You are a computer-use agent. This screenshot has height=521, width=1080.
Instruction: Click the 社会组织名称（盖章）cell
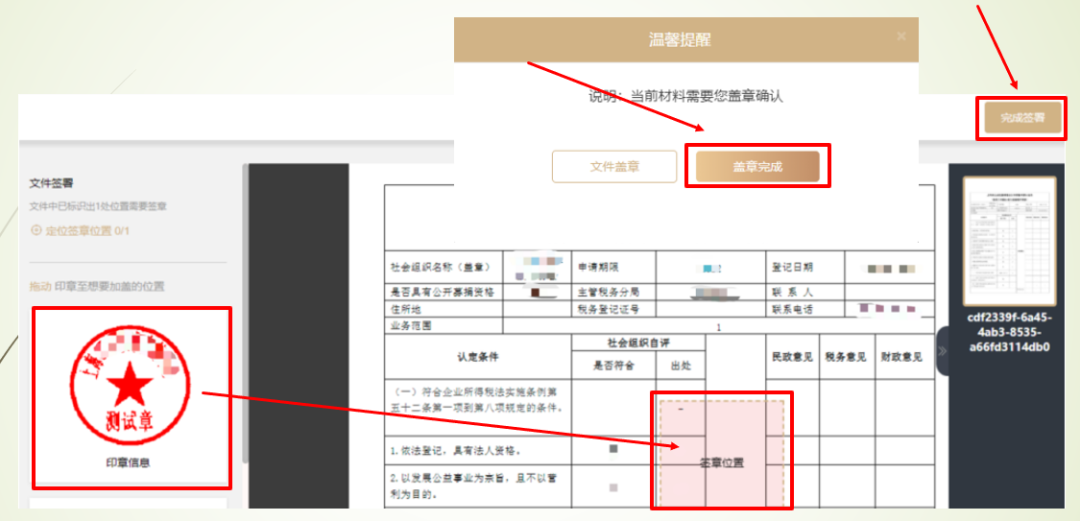point(440,268)
